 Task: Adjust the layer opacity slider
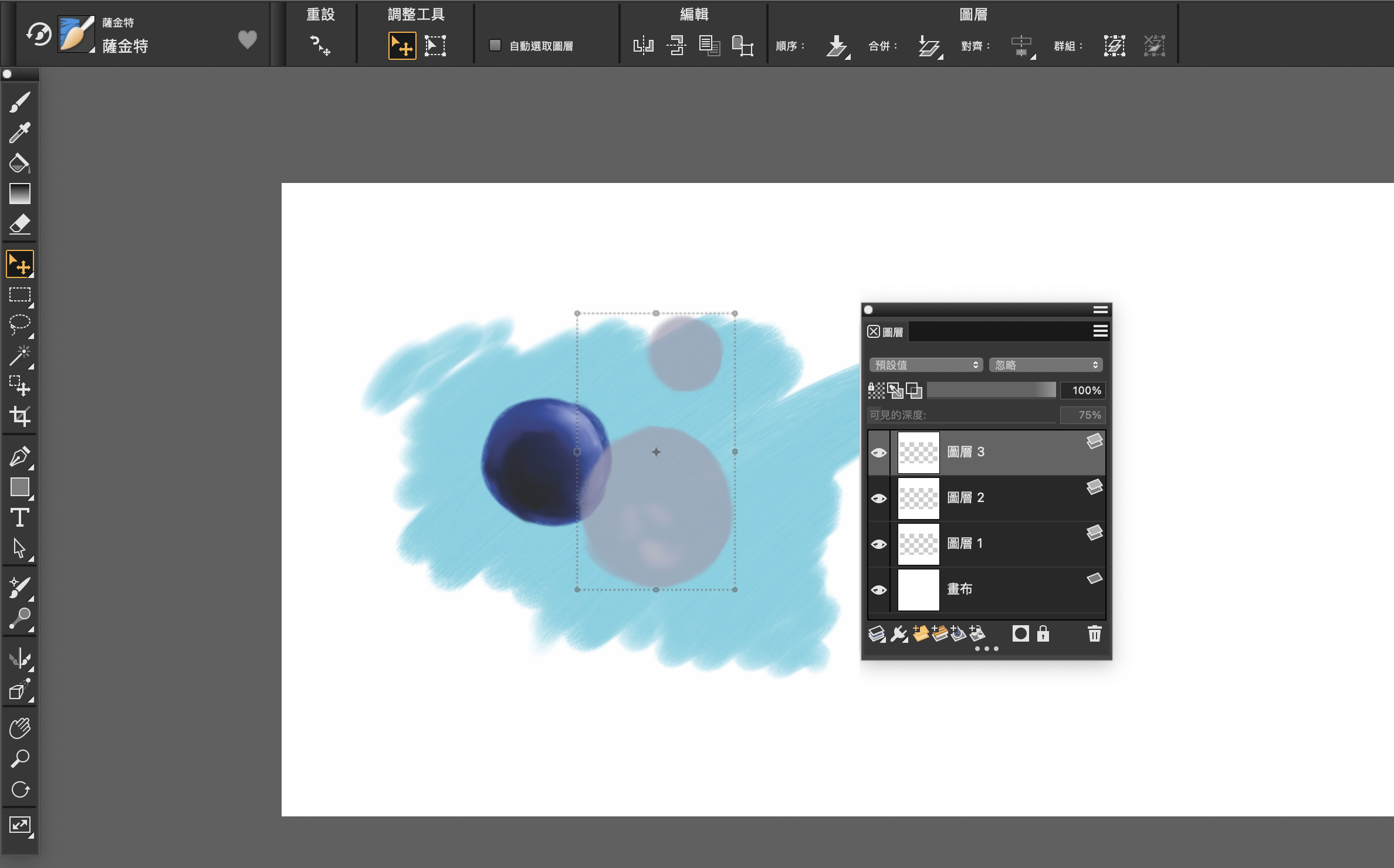pos(991,390)
